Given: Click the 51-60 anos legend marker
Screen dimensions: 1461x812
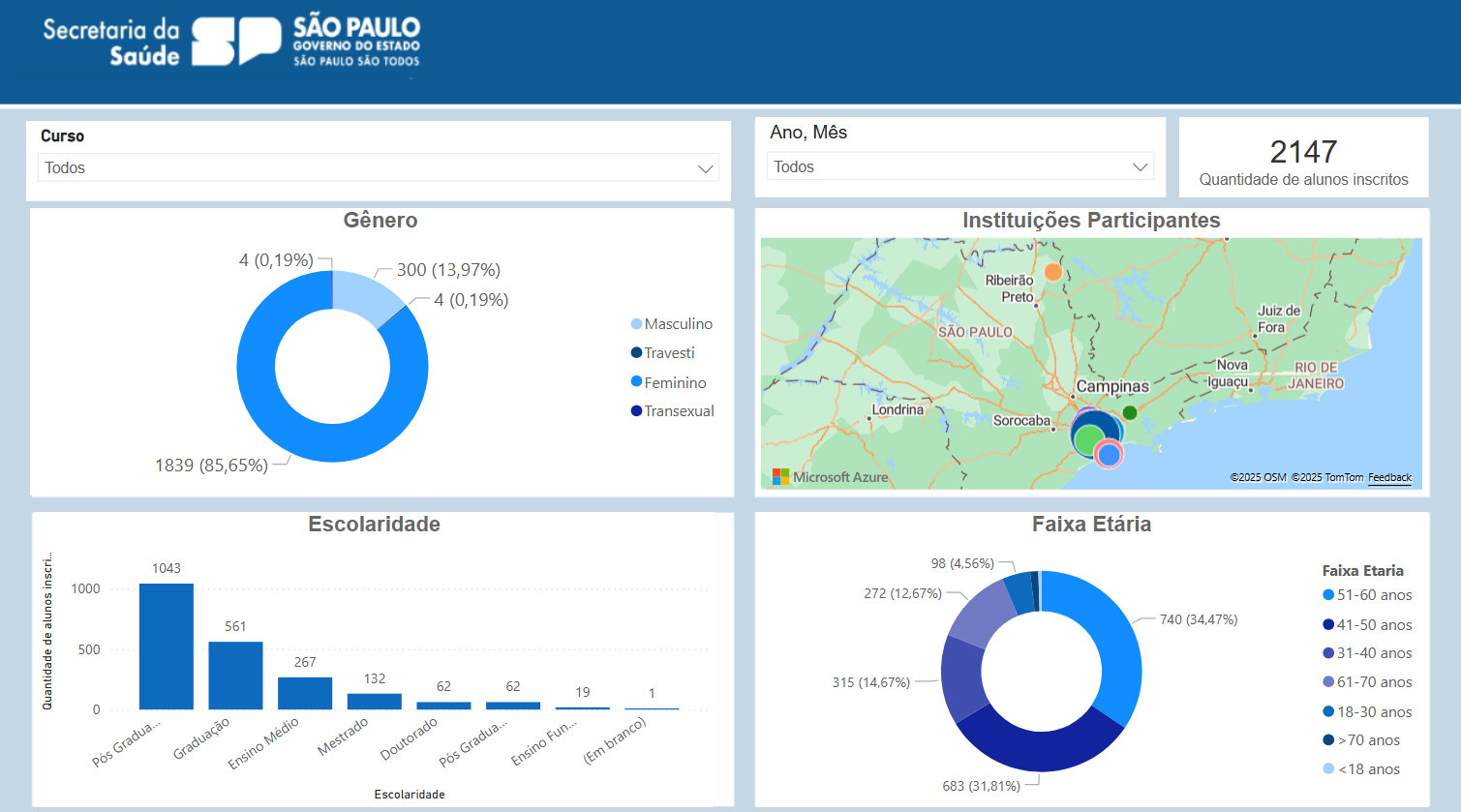Looking at the screenshot, I should [1328, 595].
